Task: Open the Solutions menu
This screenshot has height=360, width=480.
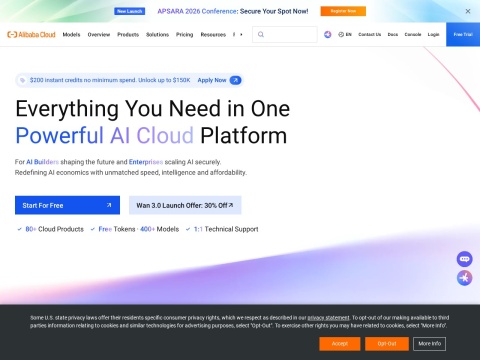Action: [x=157, y=34]
